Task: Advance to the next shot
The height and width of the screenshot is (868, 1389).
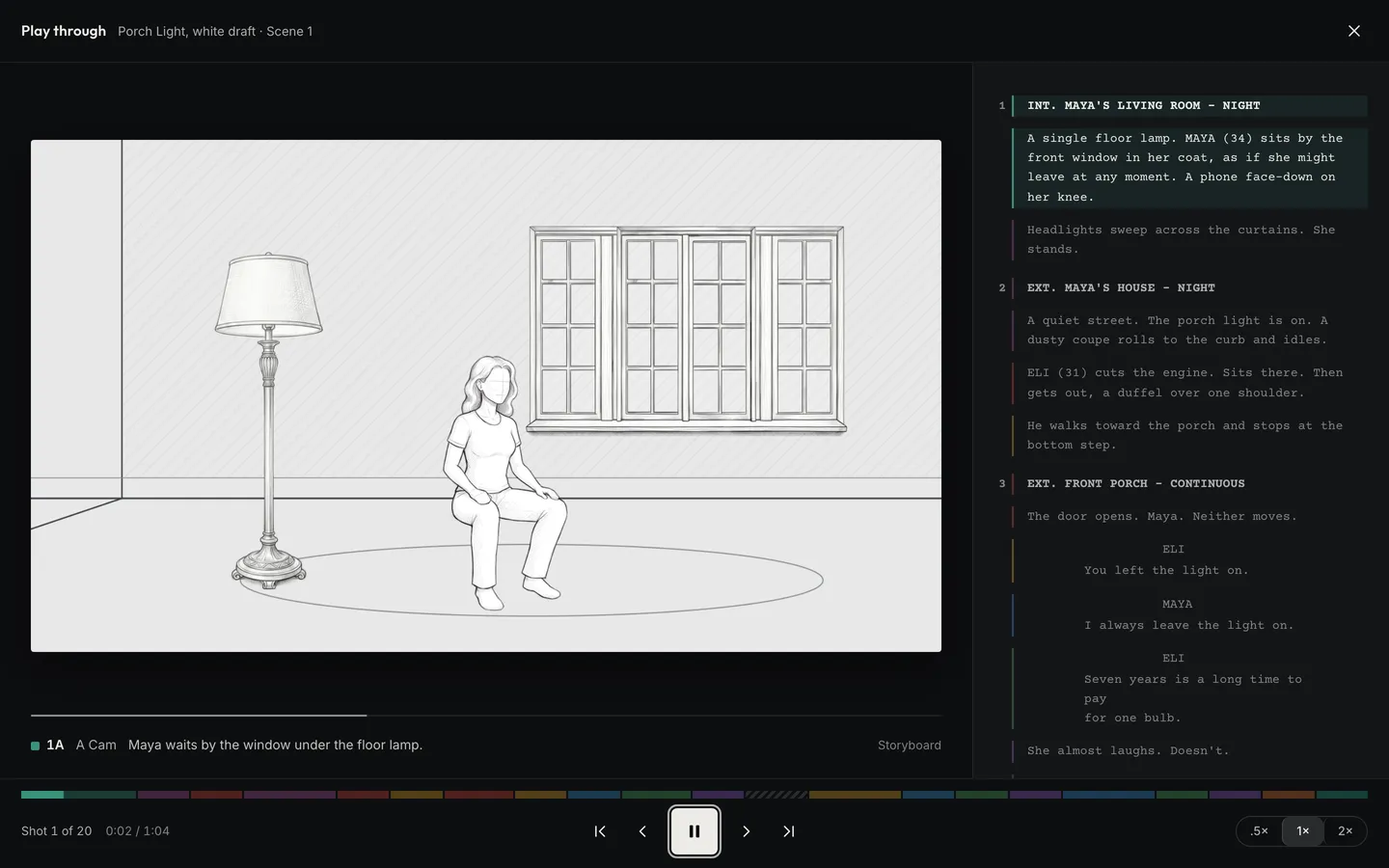Action: click(x=746, y=831)
